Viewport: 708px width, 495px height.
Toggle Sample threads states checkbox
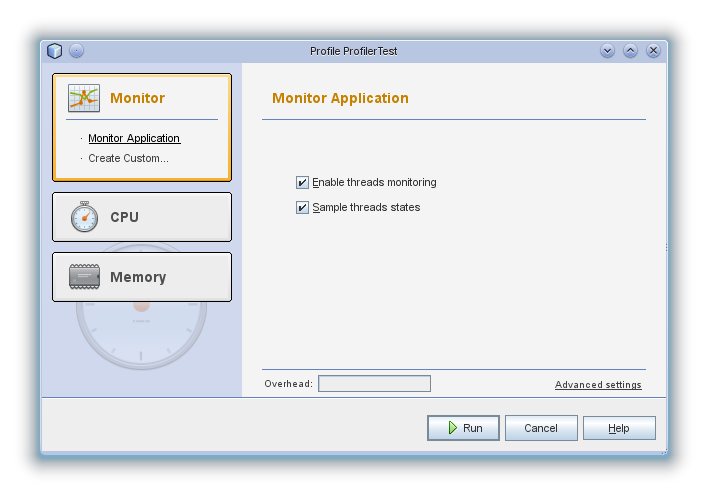pyautogui.click(x=302, y=207)
